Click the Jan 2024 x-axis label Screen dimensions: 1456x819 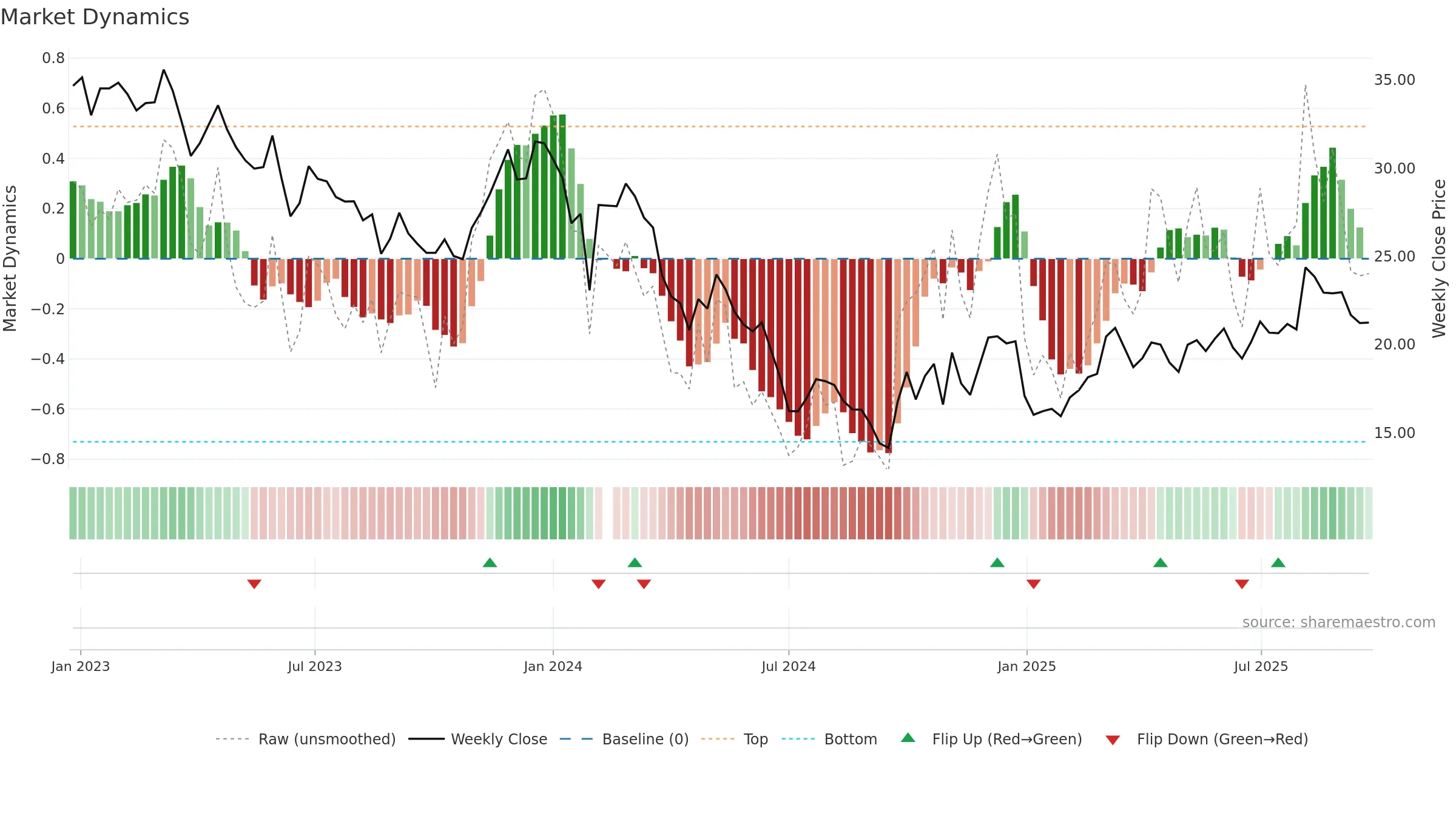pyautogui.click(x=553, y=666)
